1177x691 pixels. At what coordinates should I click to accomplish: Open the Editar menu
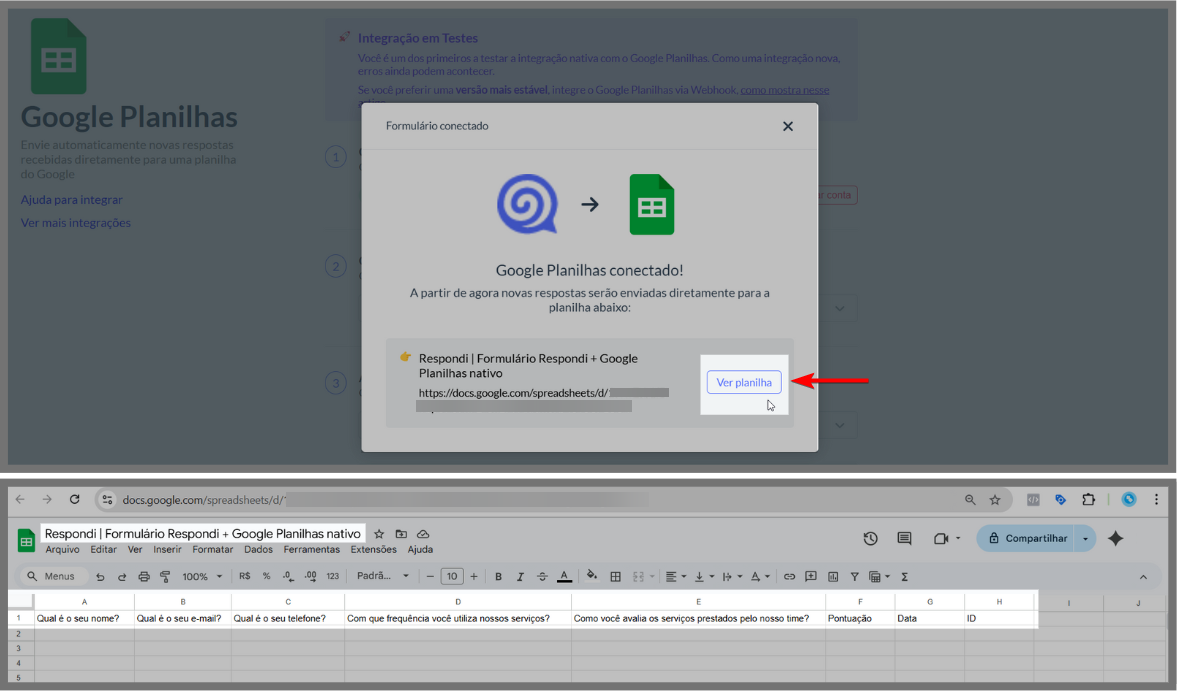(104, 549)
